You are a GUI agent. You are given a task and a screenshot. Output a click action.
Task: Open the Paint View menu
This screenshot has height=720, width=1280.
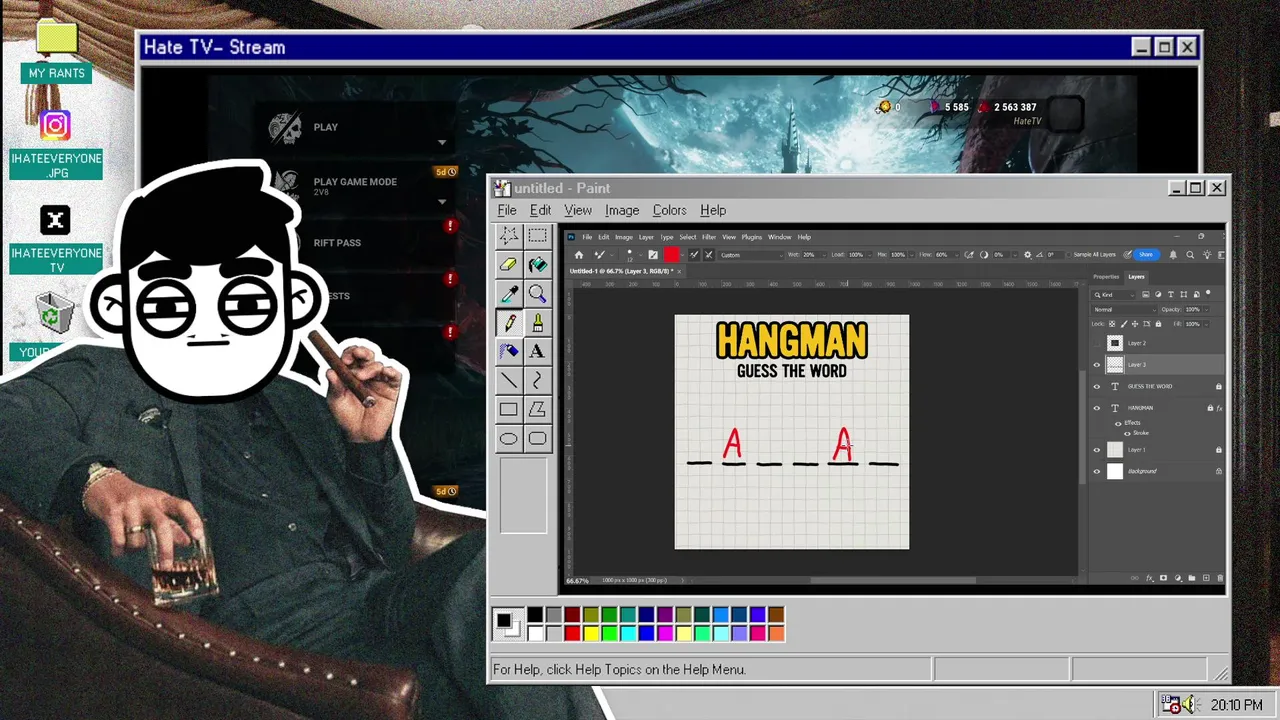pos(578,210)
